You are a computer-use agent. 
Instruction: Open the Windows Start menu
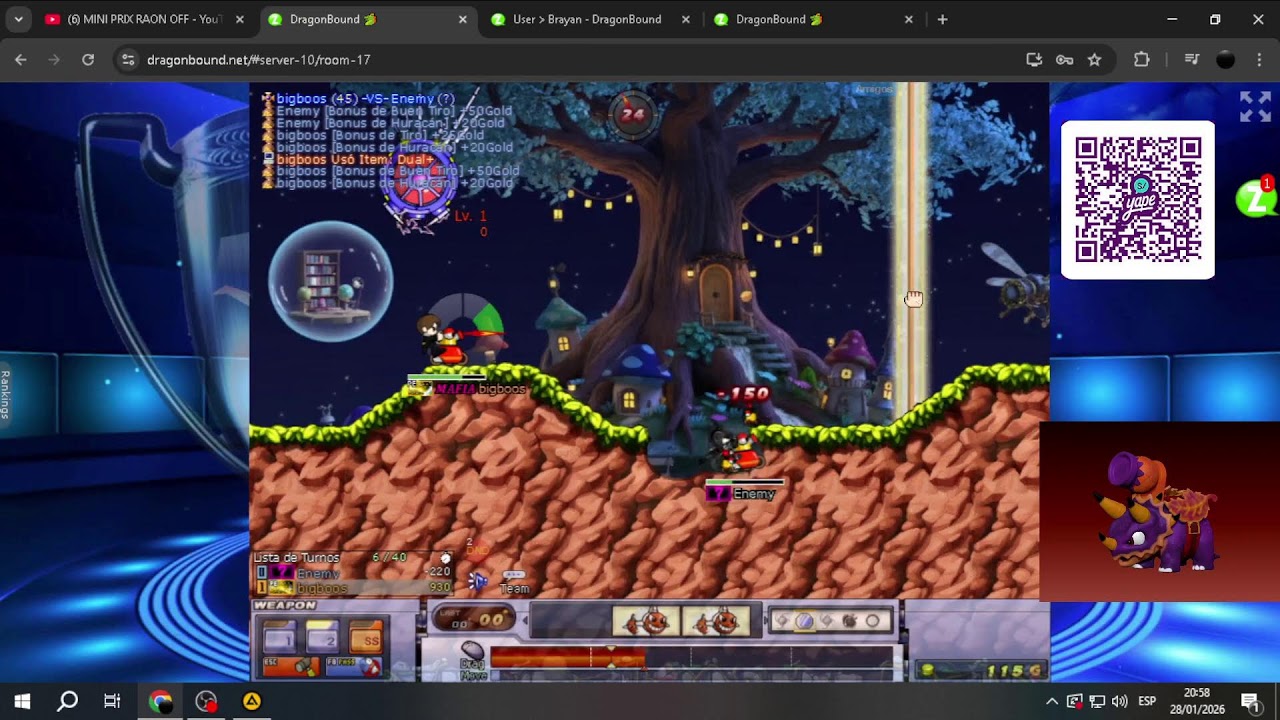point(22,701)
